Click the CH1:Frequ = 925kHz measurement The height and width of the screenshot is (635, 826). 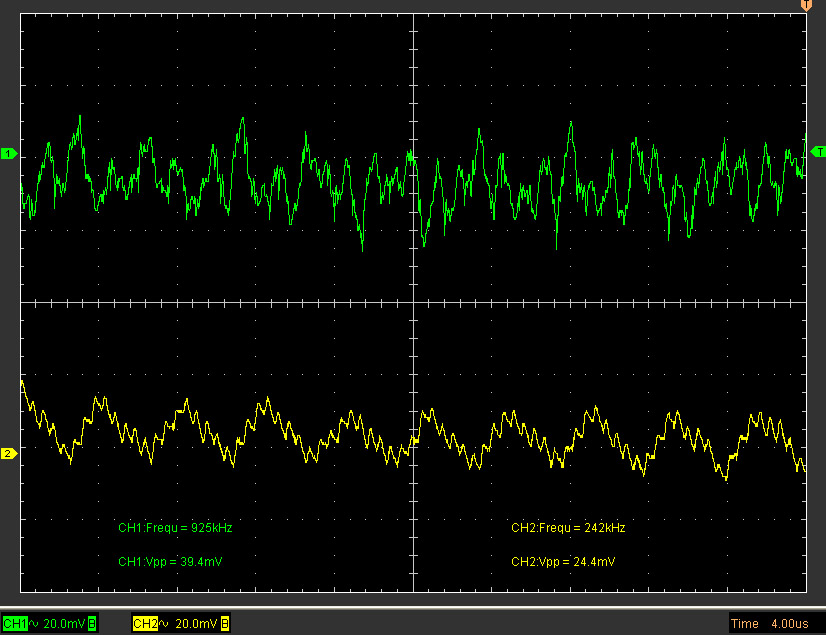click(x=175, y=528)
